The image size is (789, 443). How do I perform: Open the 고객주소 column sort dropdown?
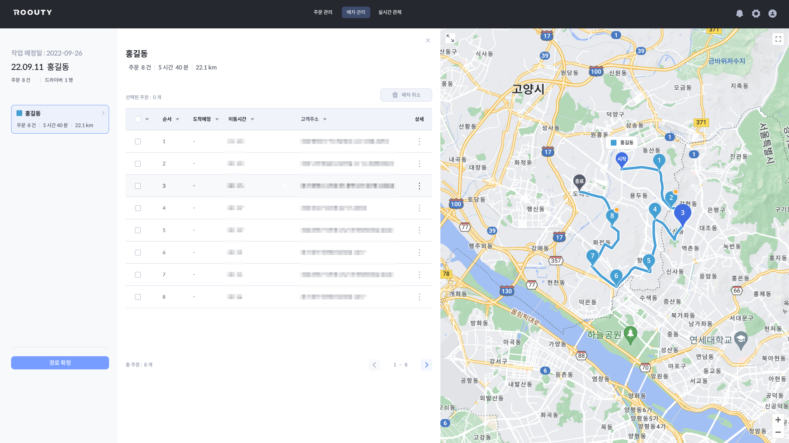(325, 119)
